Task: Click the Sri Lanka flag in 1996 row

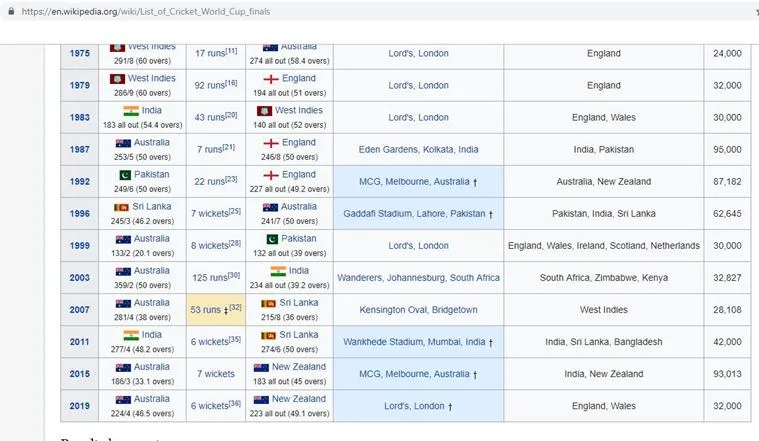Action: pyautogui.click(x=121, y=207)
